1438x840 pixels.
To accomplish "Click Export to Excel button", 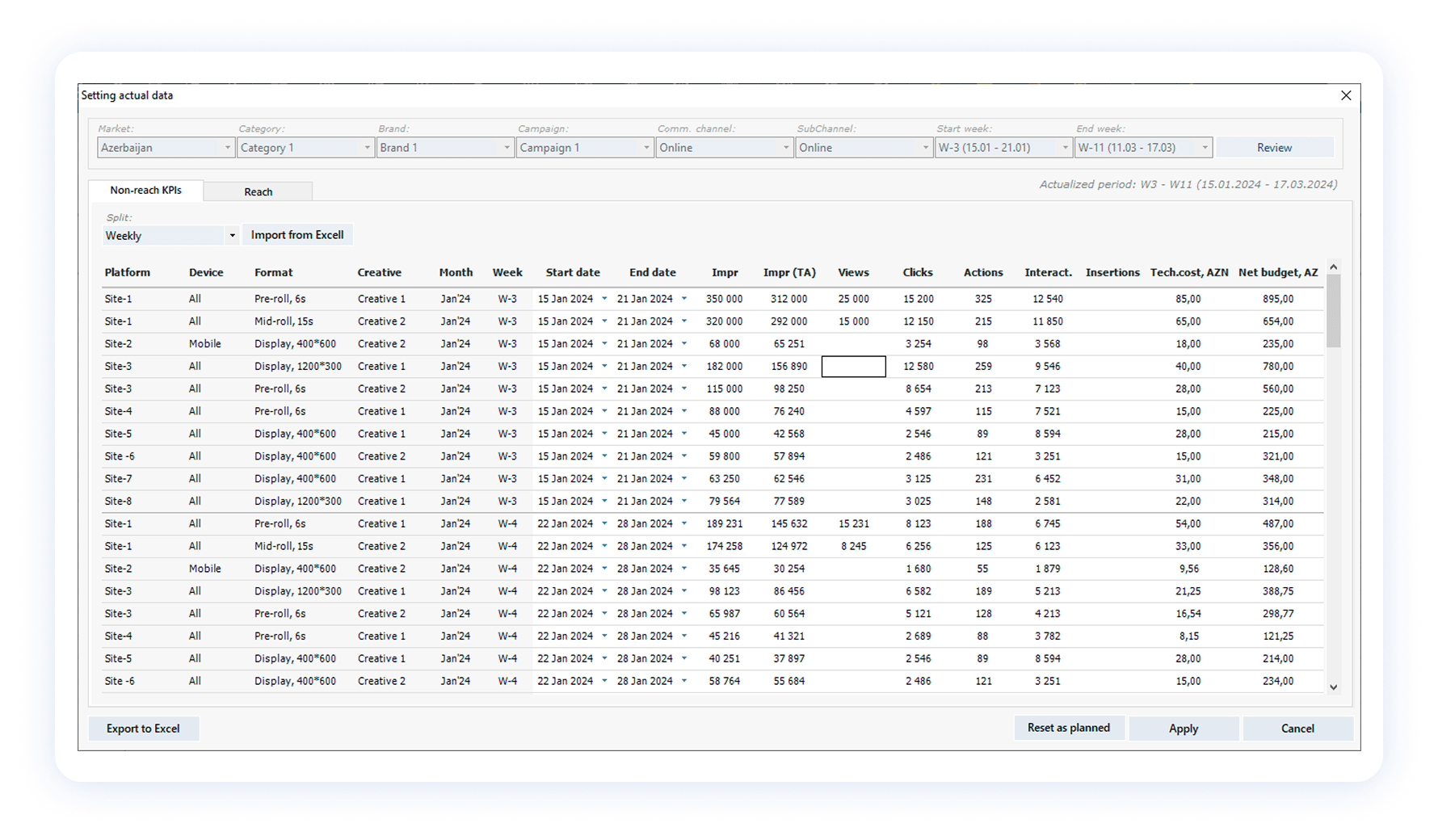I will (143, 729).
